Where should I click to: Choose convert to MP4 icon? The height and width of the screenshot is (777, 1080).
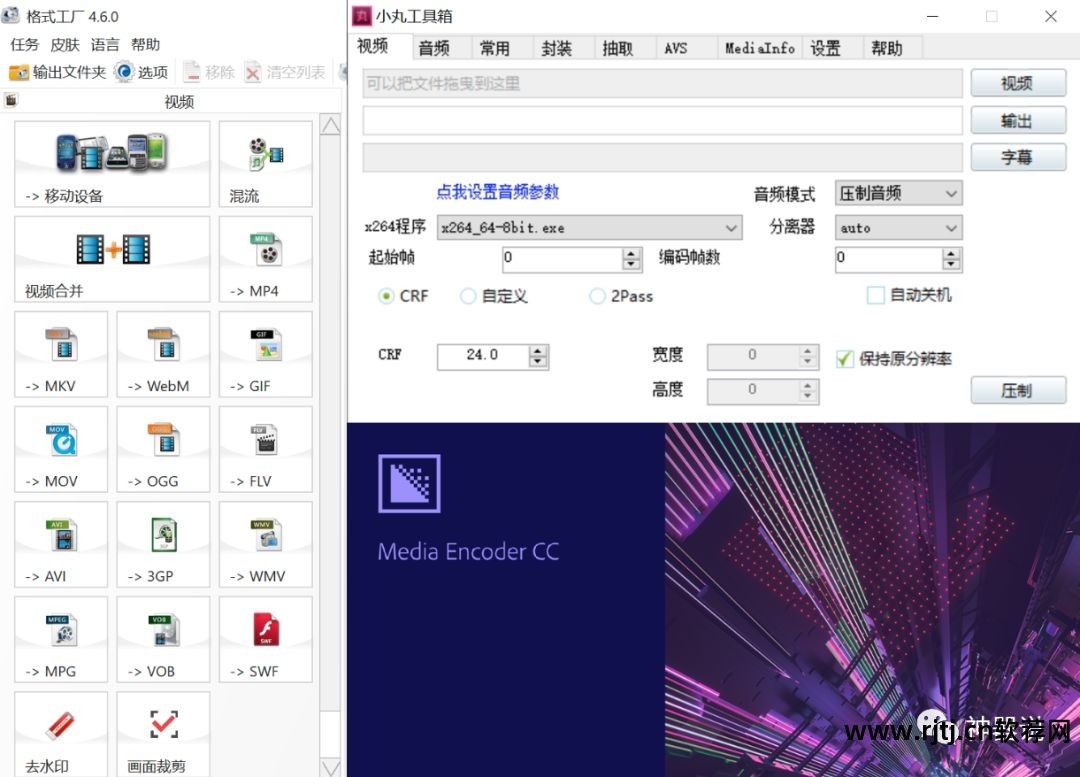tap(265, 259)
